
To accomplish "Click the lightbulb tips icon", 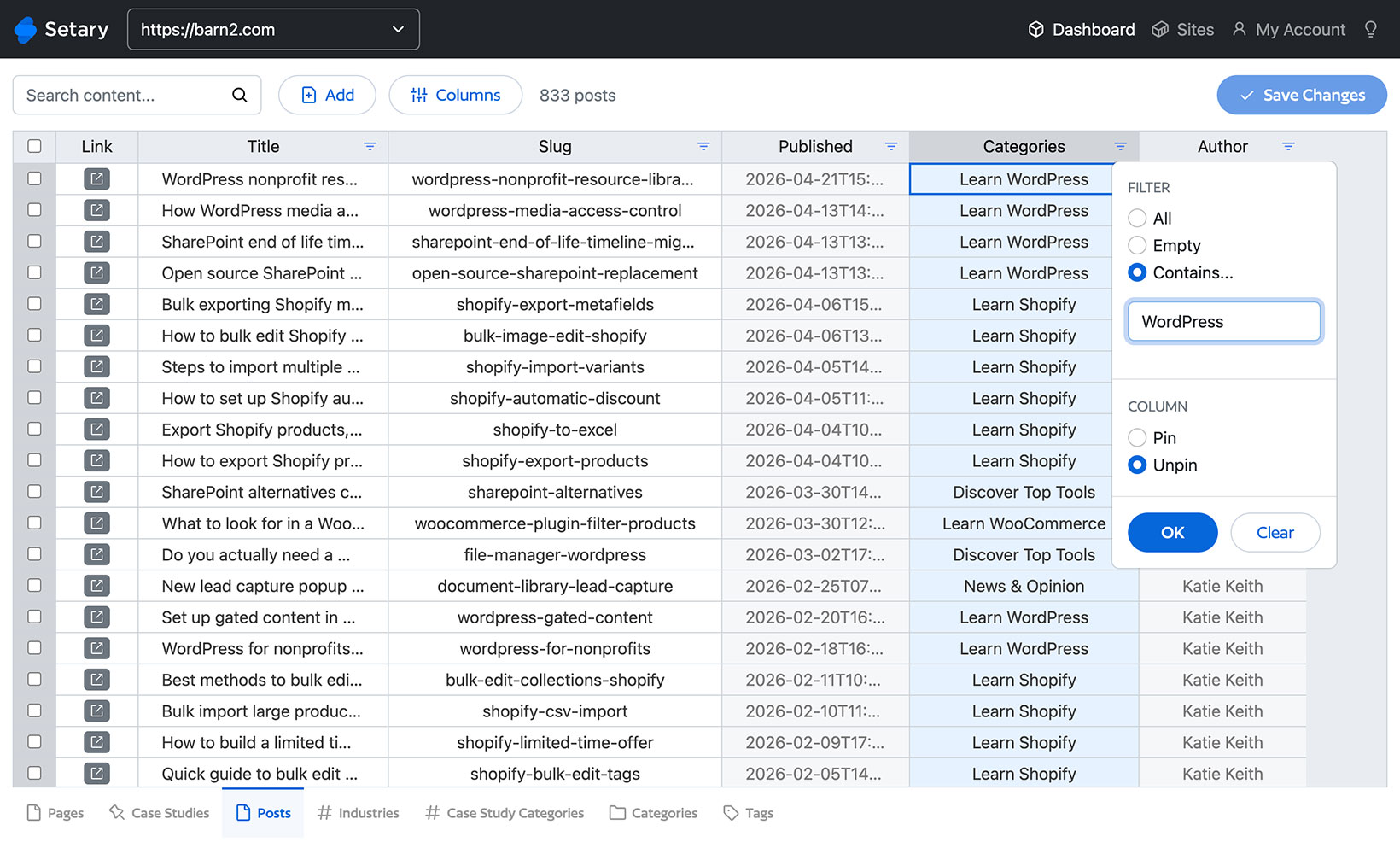I will pyautogui.click(x=1371, y=30).
